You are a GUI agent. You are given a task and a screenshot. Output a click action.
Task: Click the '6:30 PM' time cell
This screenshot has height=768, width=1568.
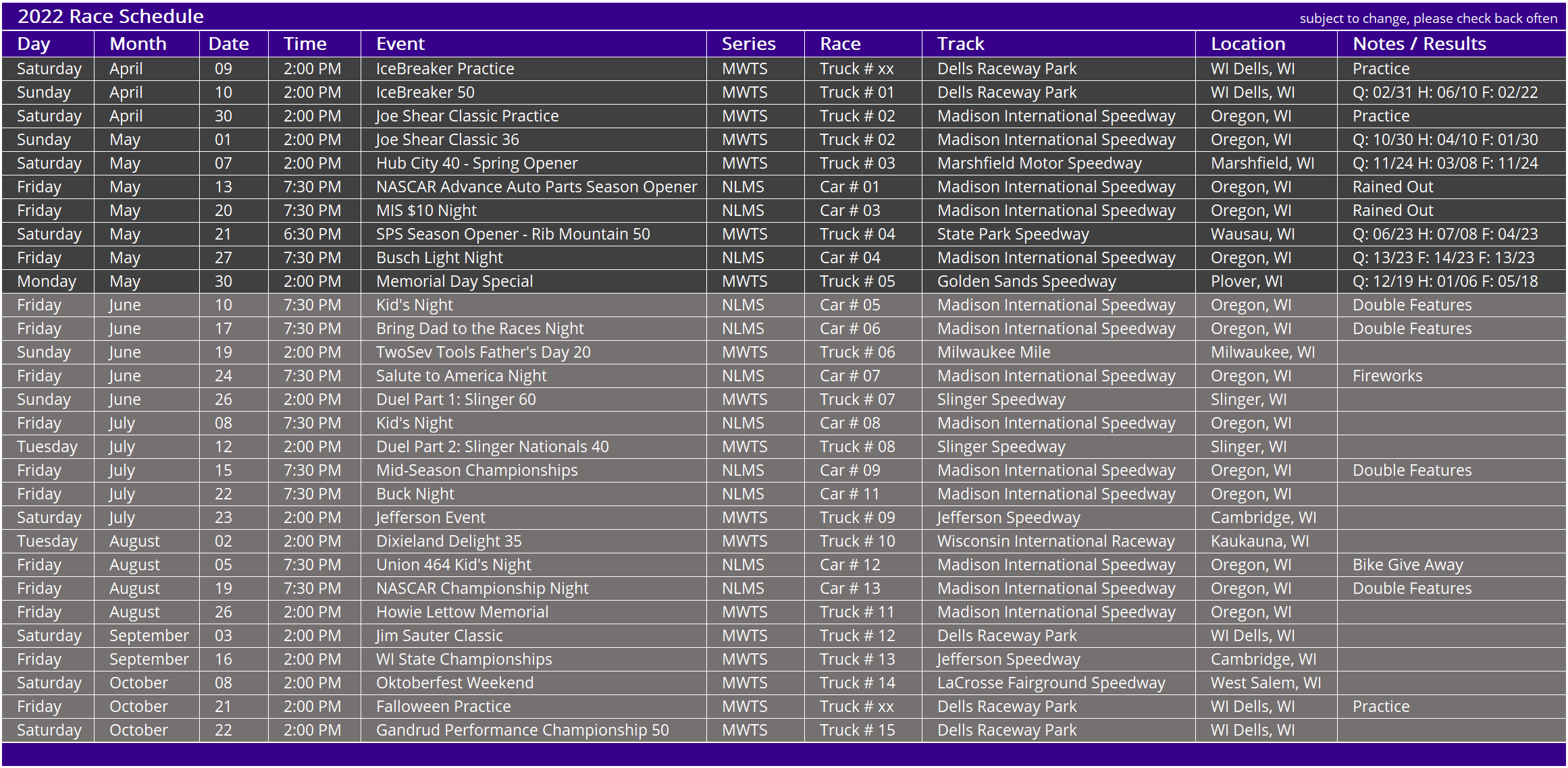tap(312, 234)
